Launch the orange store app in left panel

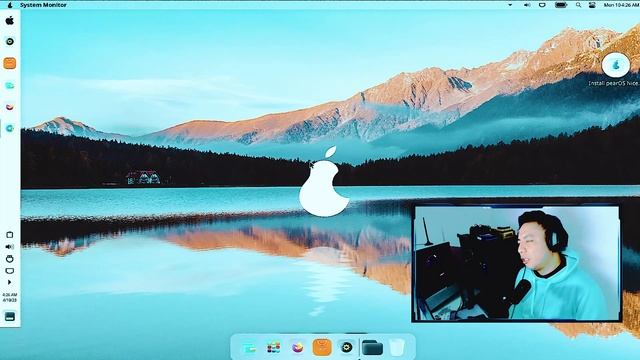coord(10,63)
